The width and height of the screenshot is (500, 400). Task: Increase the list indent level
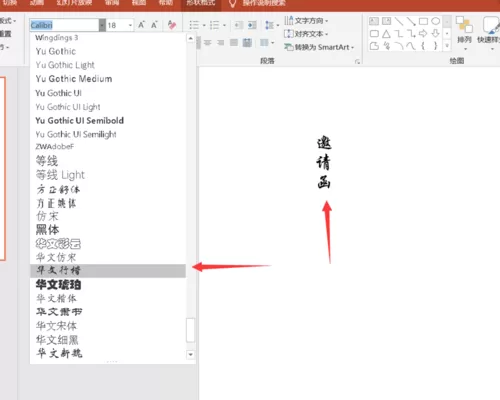point(252,25)
